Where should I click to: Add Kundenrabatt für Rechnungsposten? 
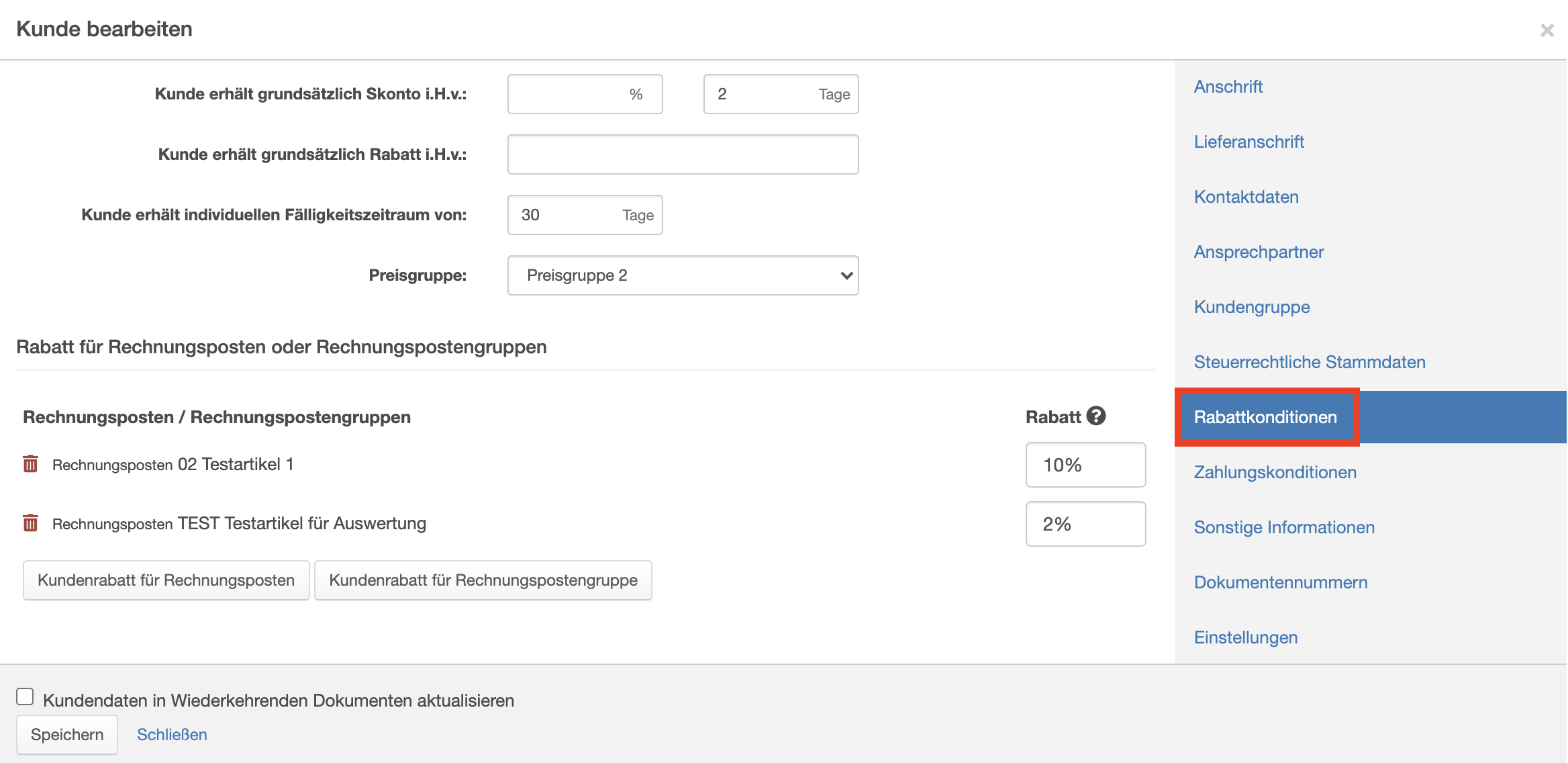tap(166, 580)
